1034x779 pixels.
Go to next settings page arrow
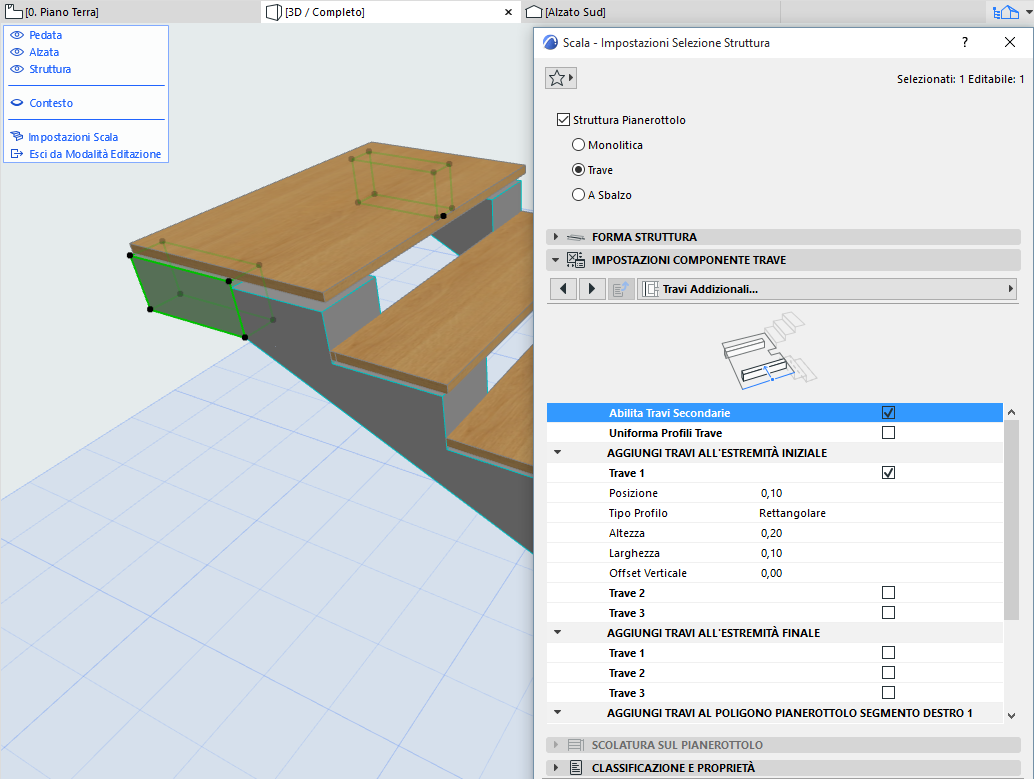pos(592,289)
